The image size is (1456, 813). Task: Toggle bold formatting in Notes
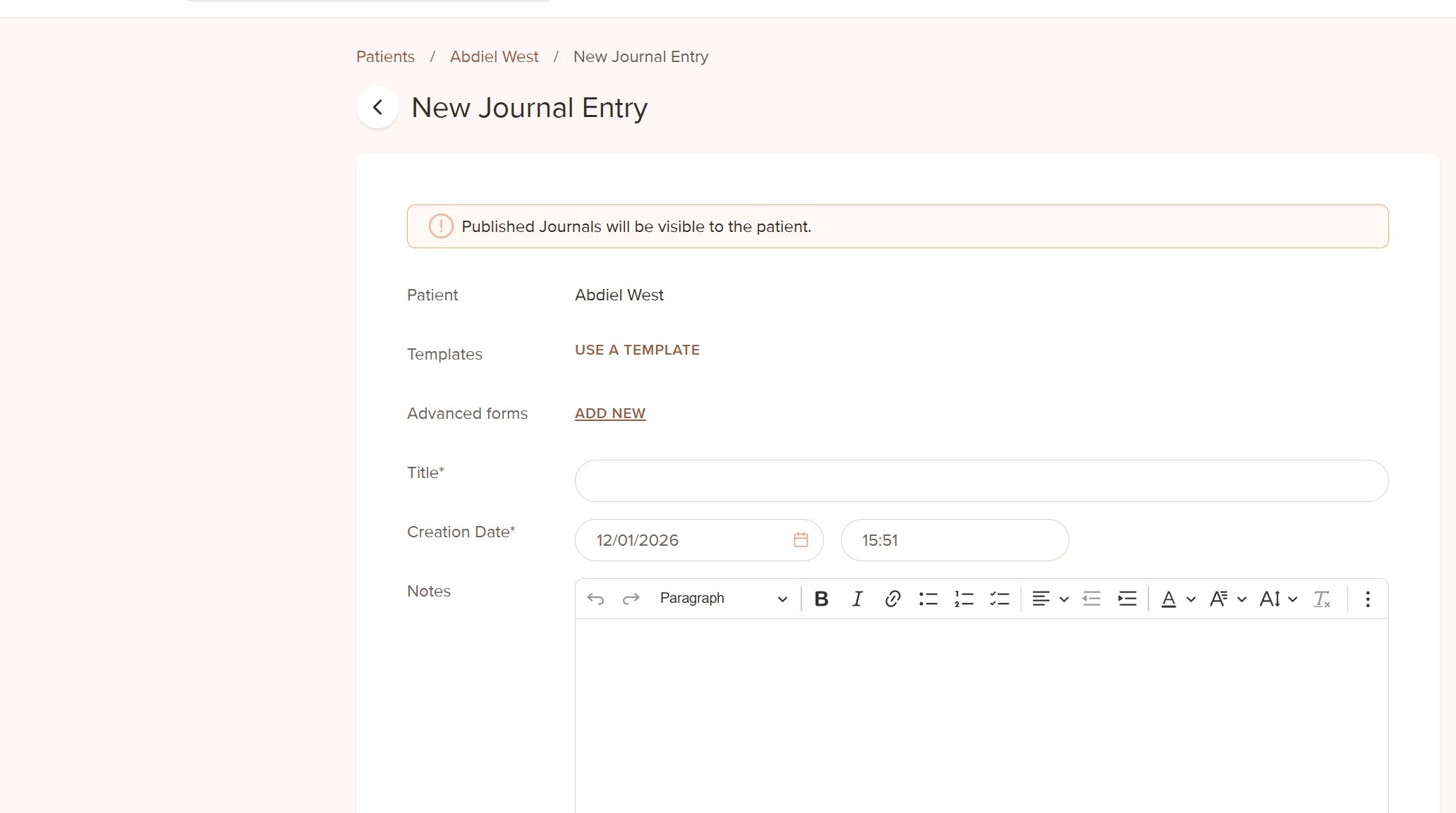pos(821,599)
